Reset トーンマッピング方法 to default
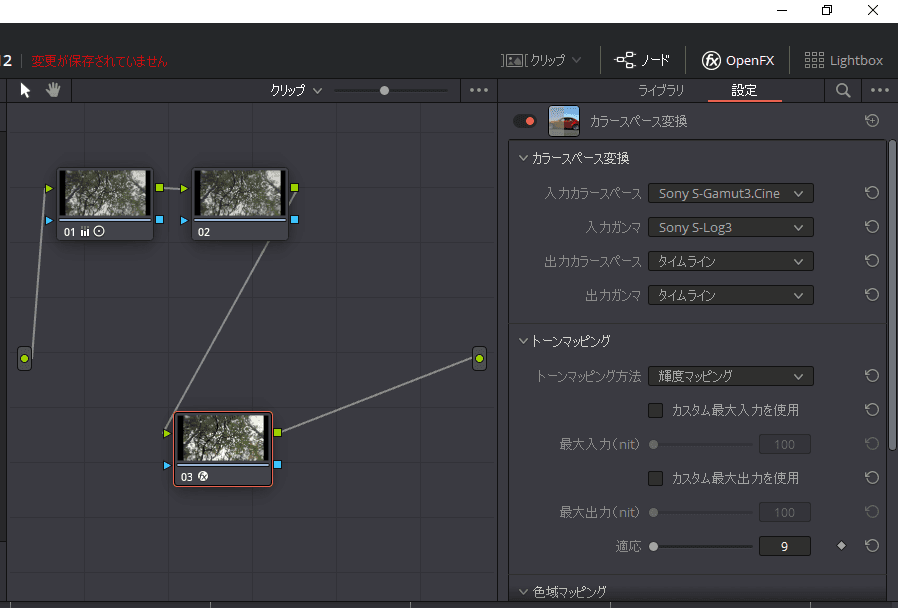Image resolution: width=898 pixels, height=608 pixels. (872, 376)
